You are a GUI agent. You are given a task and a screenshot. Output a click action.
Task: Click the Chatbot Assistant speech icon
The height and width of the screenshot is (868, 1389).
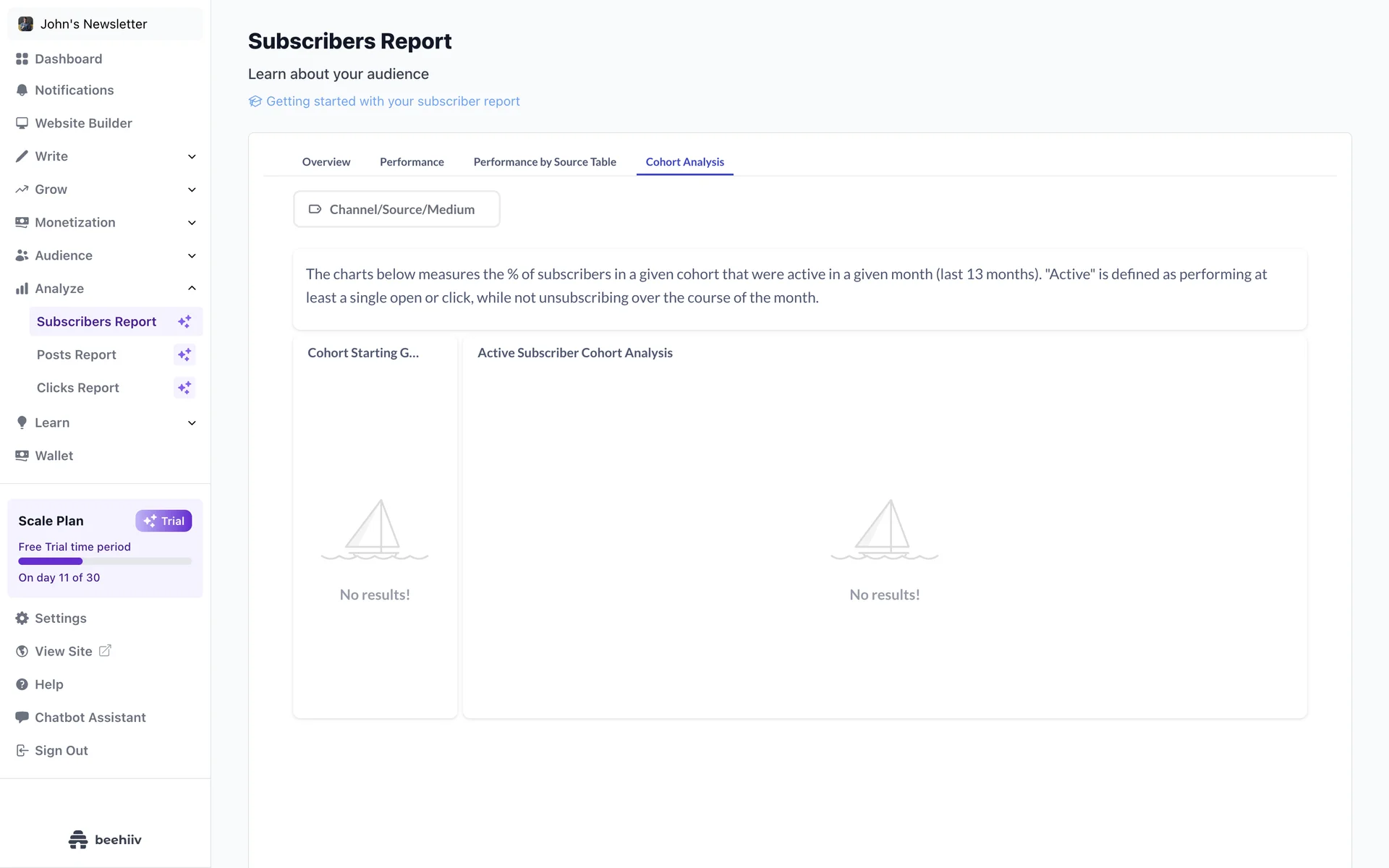pos(22,718)
